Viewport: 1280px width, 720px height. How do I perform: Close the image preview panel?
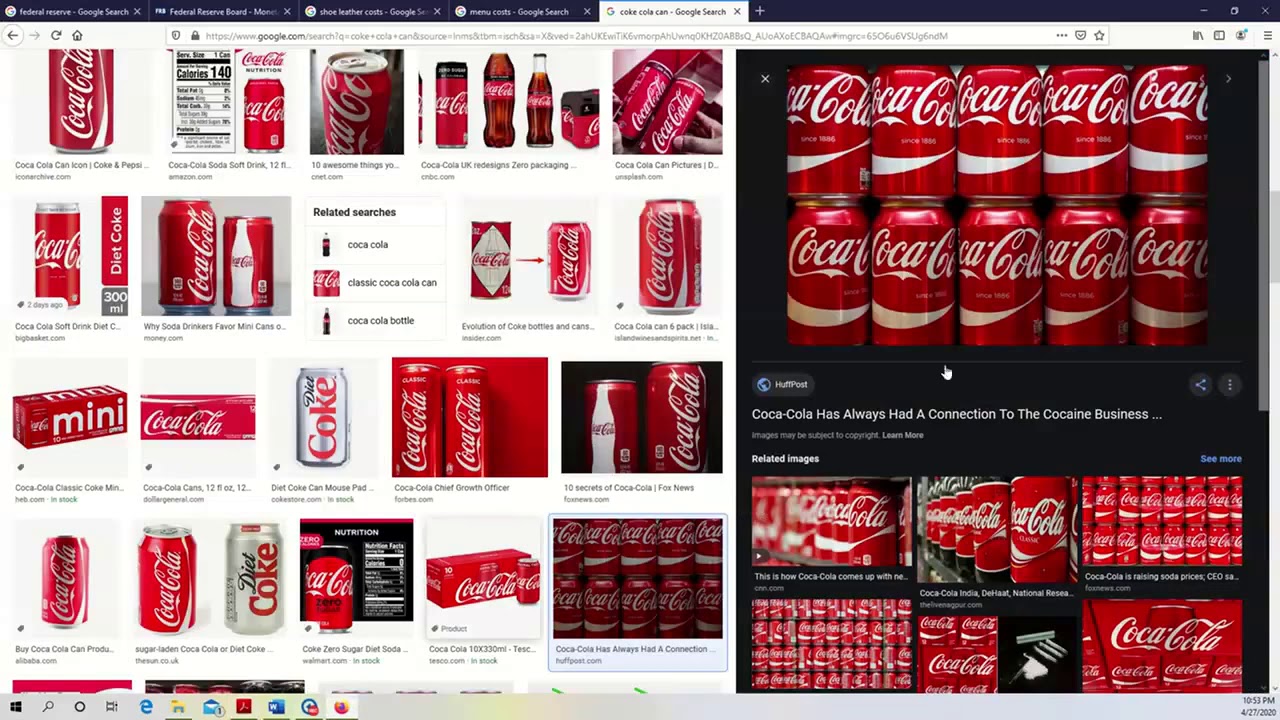765,79
